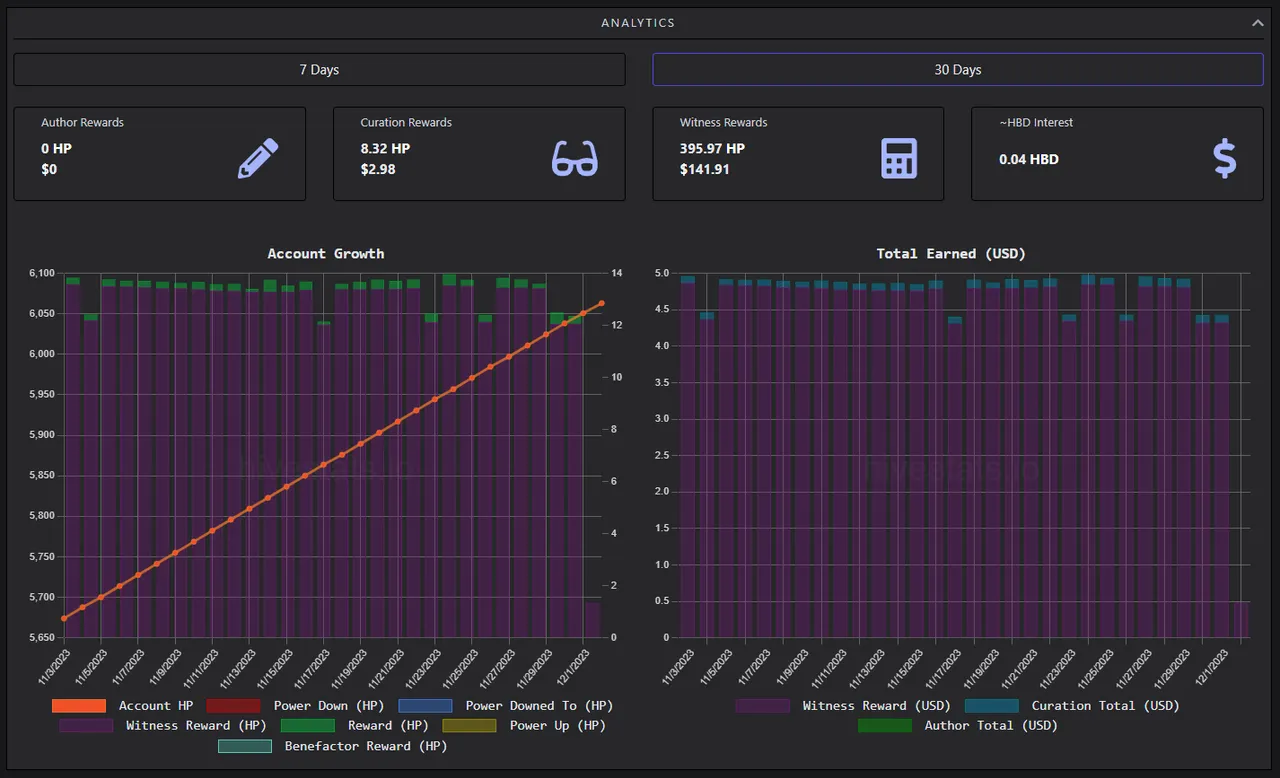Click the Witness Rewards 395.97 HP card
This screenshot has height=778, width=1280.
coord(798,154)
